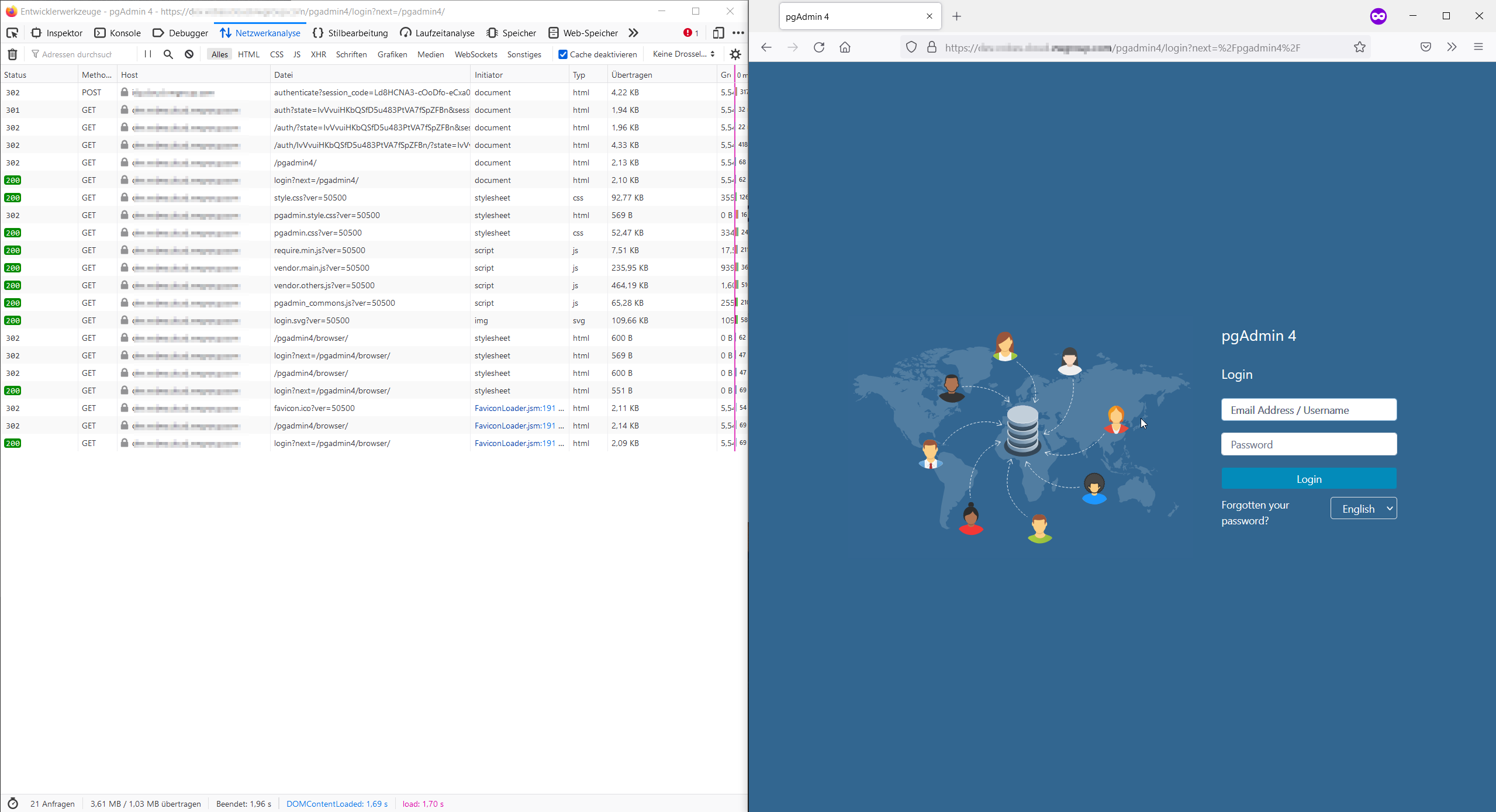This screenshot has width=1496, height=812.
Task: Click the blue Login button
Action: pos(1308,479)
